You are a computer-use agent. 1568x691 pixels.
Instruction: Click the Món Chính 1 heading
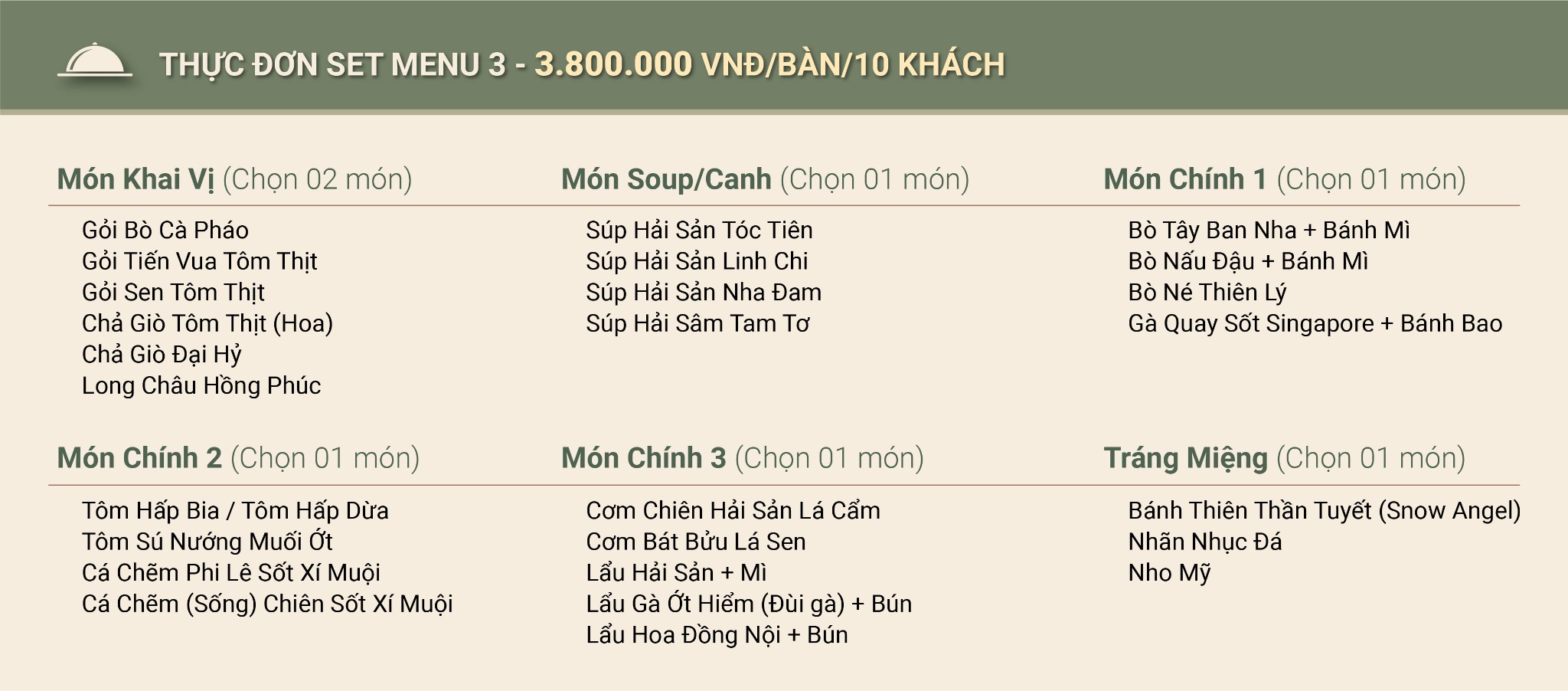tap(1185, 179)
